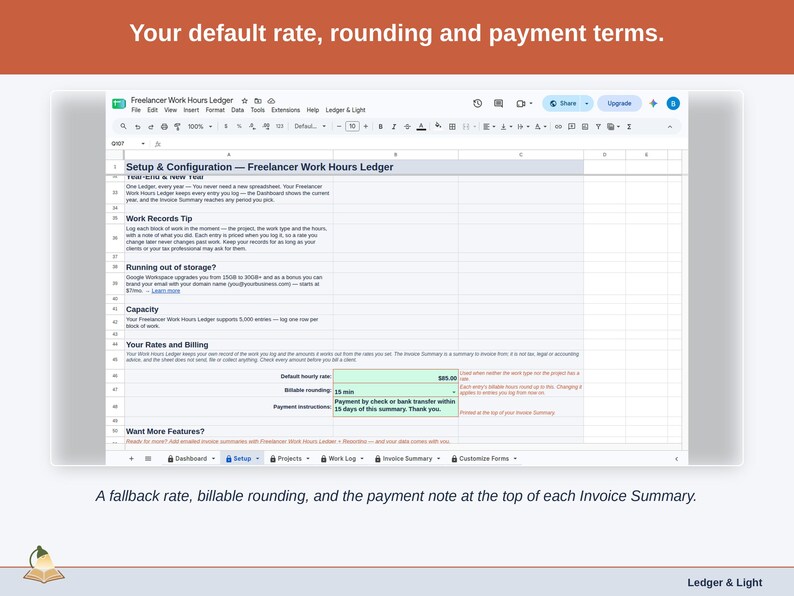Toggle bold formatting

point(380,127)
